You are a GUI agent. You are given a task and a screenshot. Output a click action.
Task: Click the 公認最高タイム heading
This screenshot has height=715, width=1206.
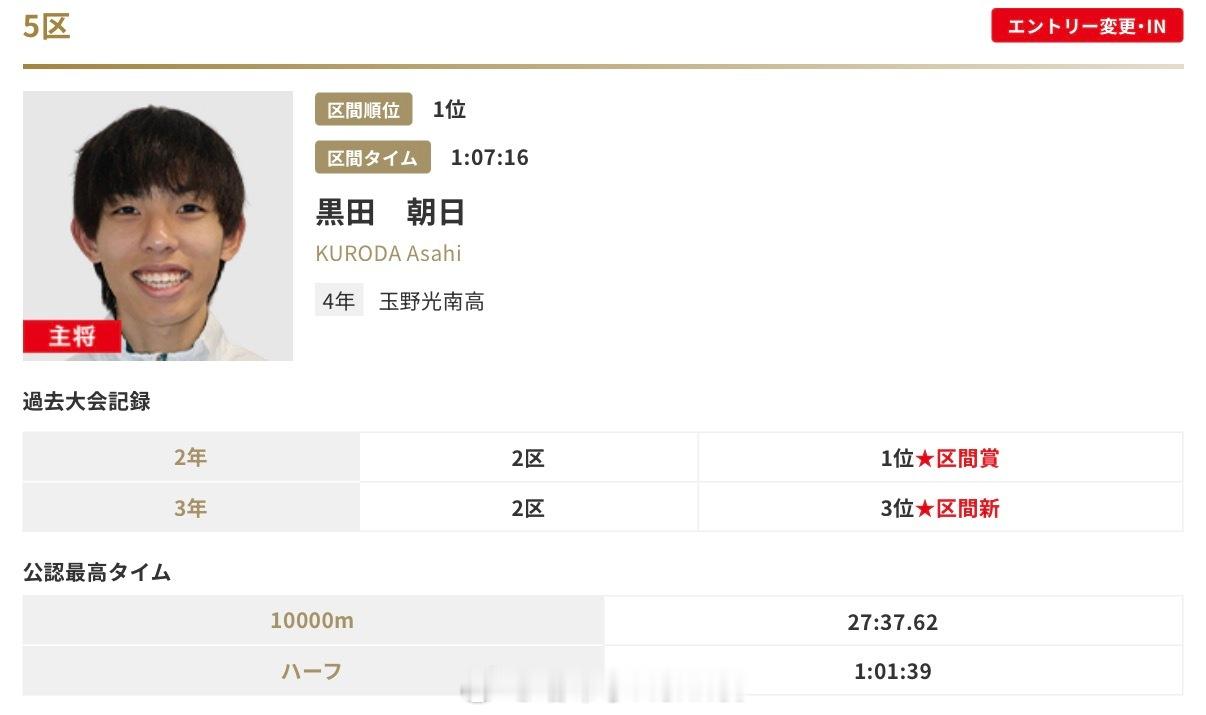coord(97,573)
